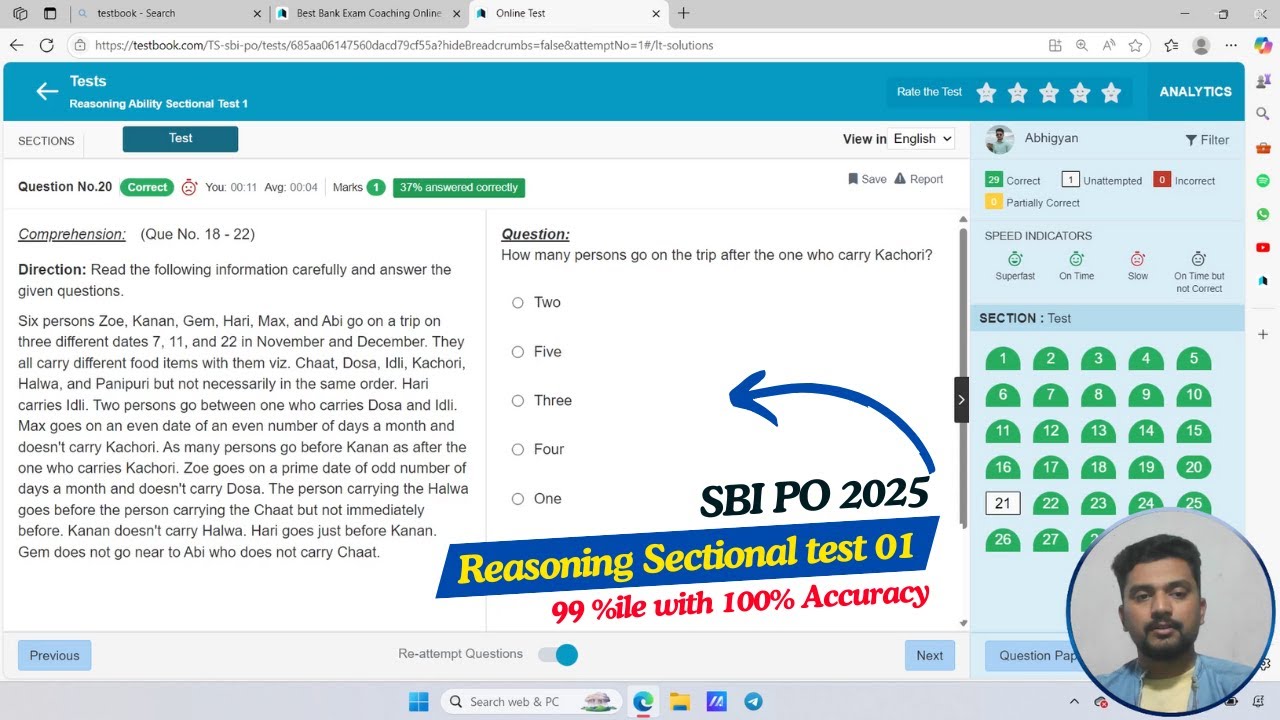Image resolution: width=1280 pixels, height=720 pixels.
Task: Select the option One
Action: click(x=518, y=499)
